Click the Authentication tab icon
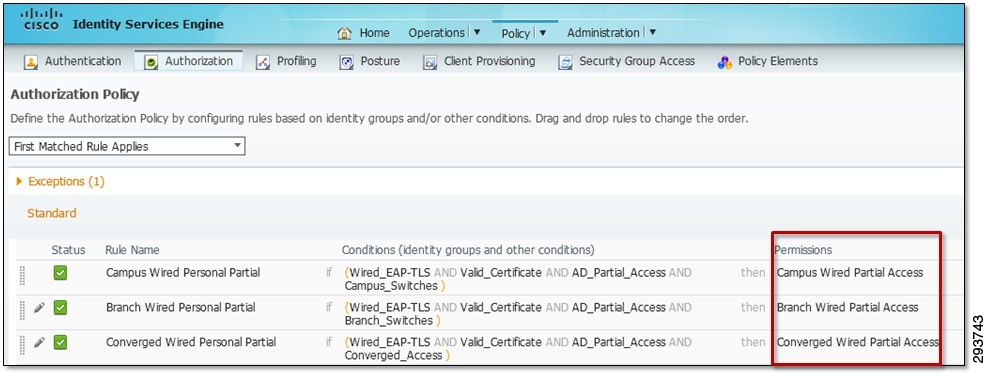Viewport: 991px width, 375px height. tap(30, 63)
